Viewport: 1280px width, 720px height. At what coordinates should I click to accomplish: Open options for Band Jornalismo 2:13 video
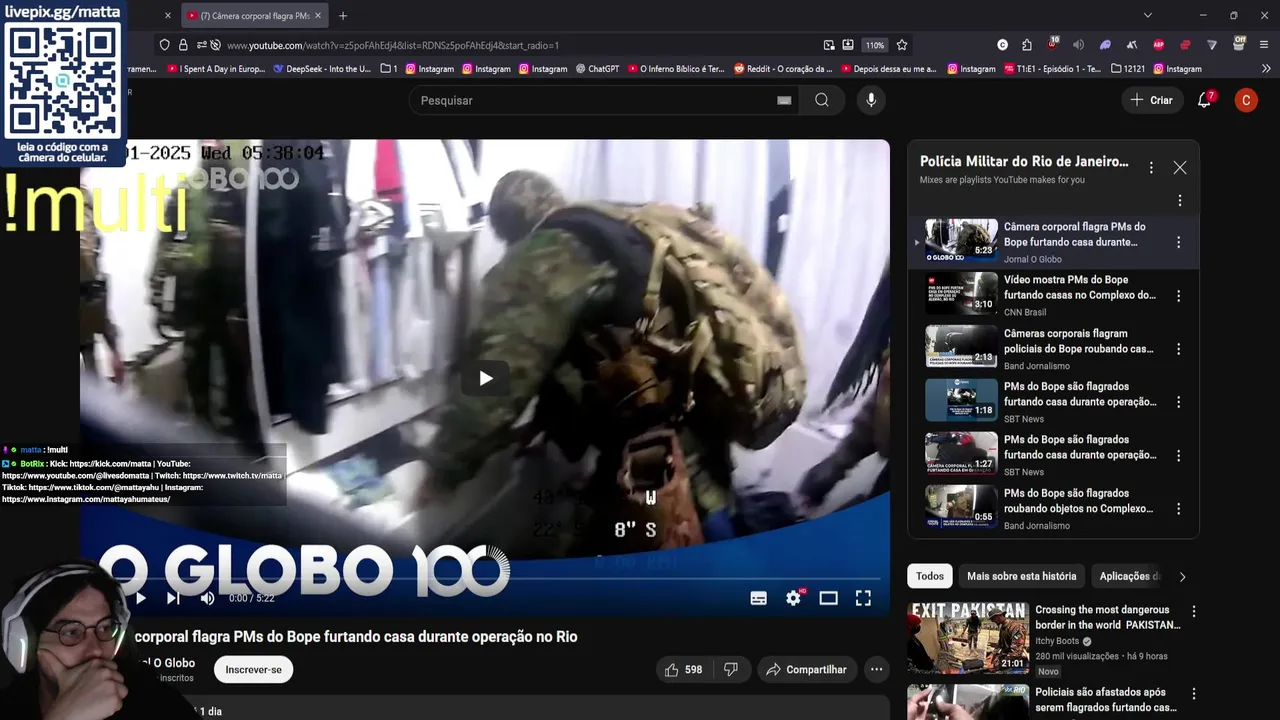click(x=1178, y=349)
